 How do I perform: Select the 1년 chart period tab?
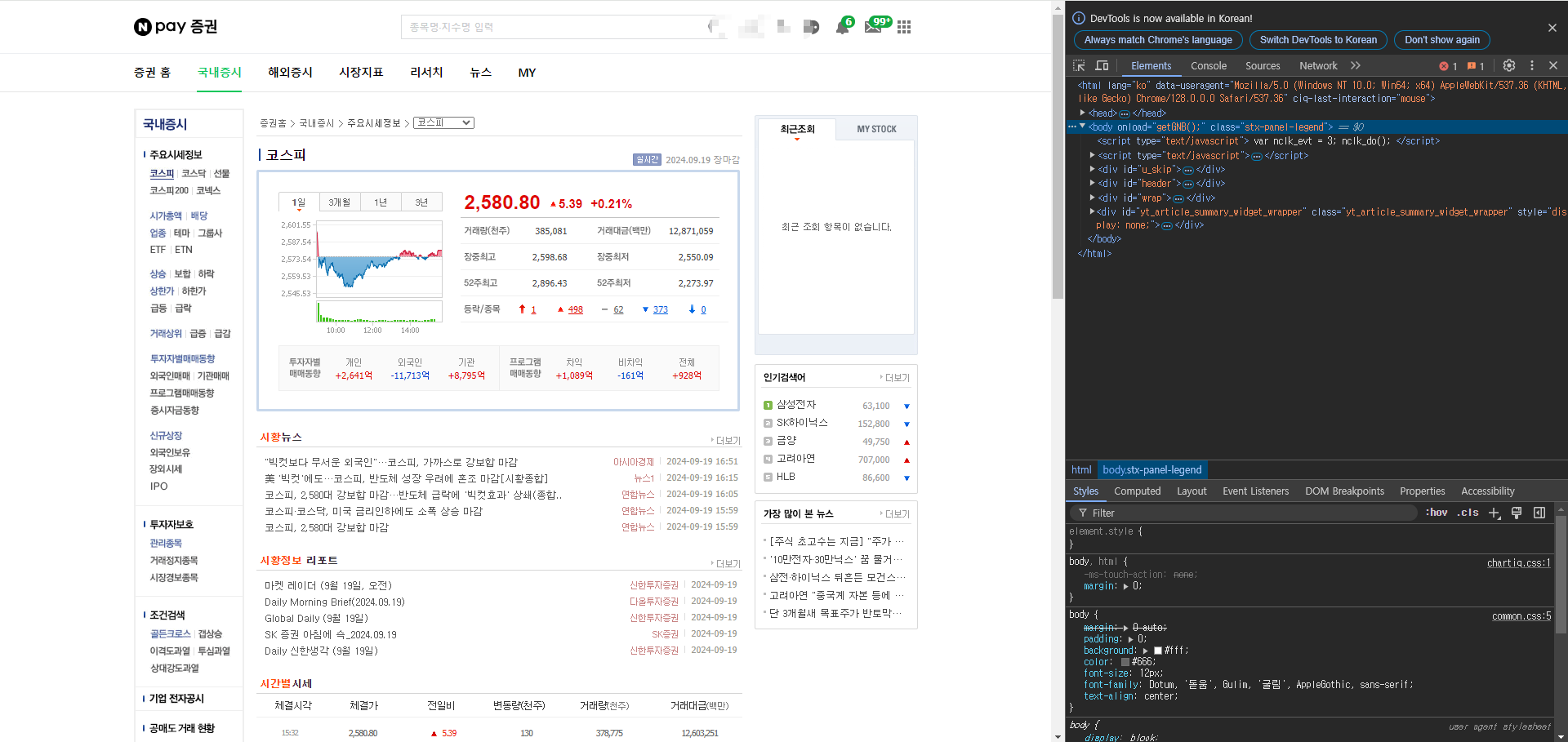pyautogui.click(x=381, y=202)
